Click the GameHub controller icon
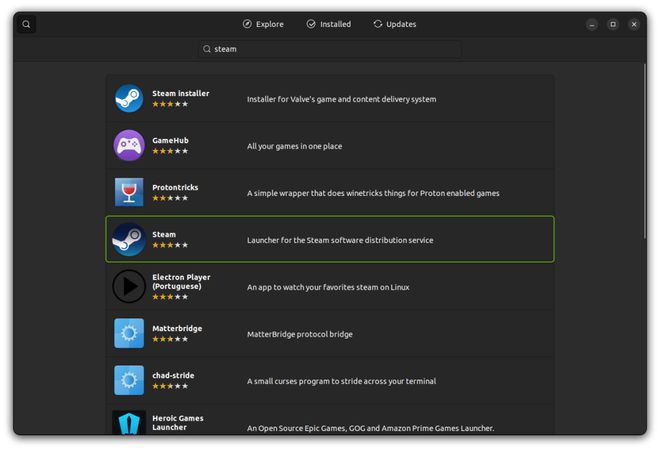660x450 pixels. click(129, 145)
